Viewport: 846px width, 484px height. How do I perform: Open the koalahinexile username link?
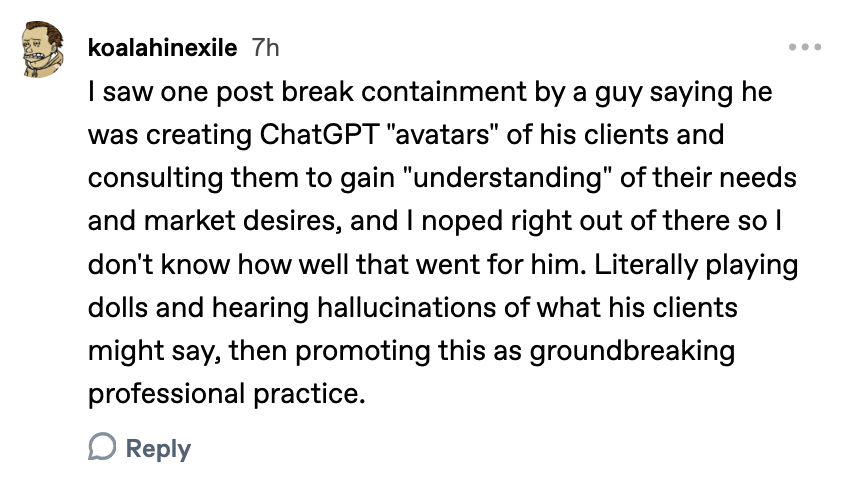162,48
